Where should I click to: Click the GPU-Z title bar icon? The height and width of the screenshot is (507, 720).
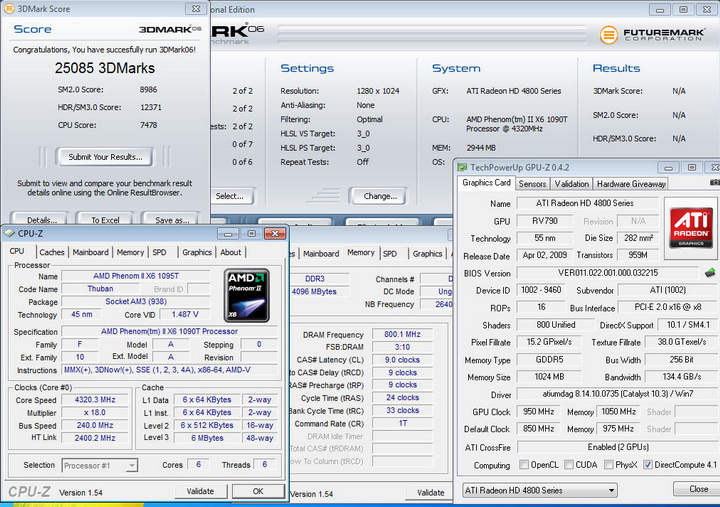point(462,167)
